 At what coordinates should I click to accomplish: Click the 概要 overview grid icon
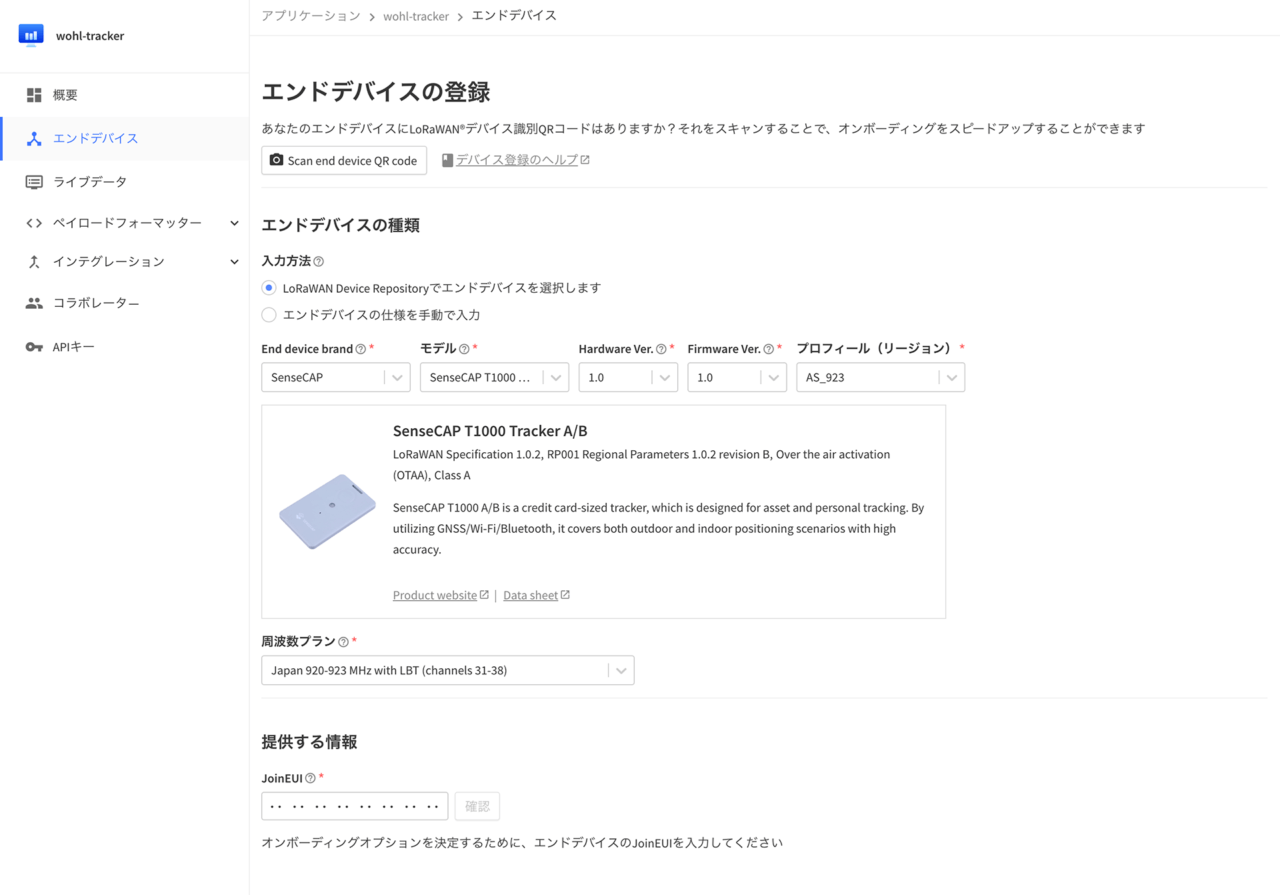tap(34, 95)
